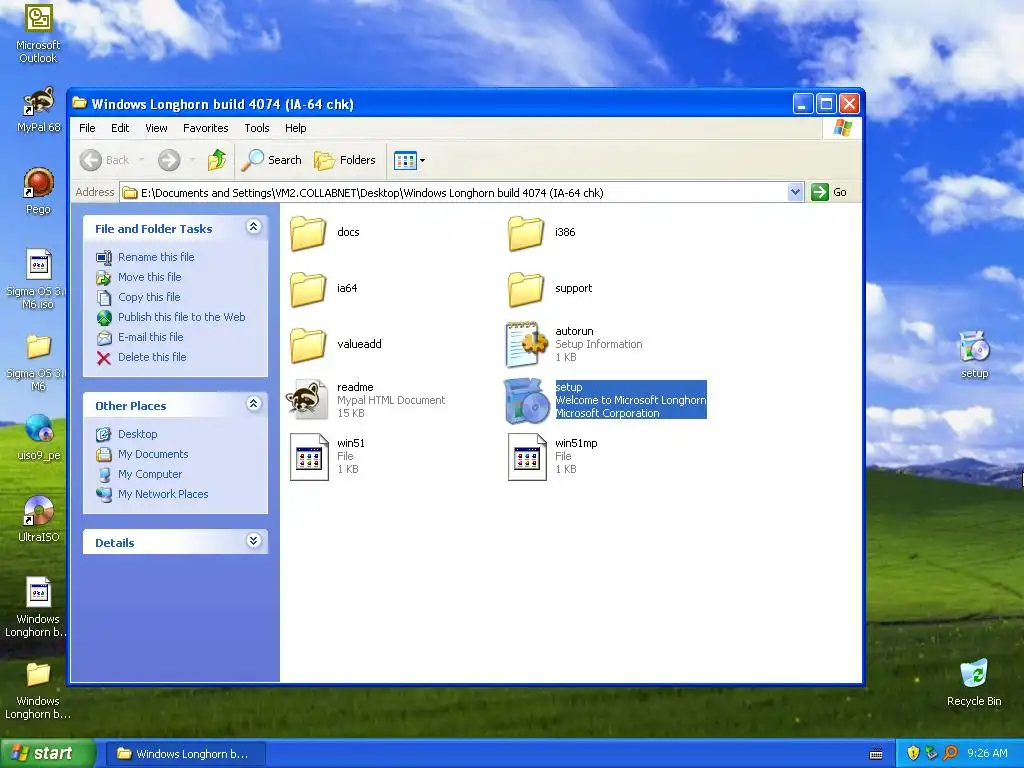Click Rename this file link

pos(156,257)
